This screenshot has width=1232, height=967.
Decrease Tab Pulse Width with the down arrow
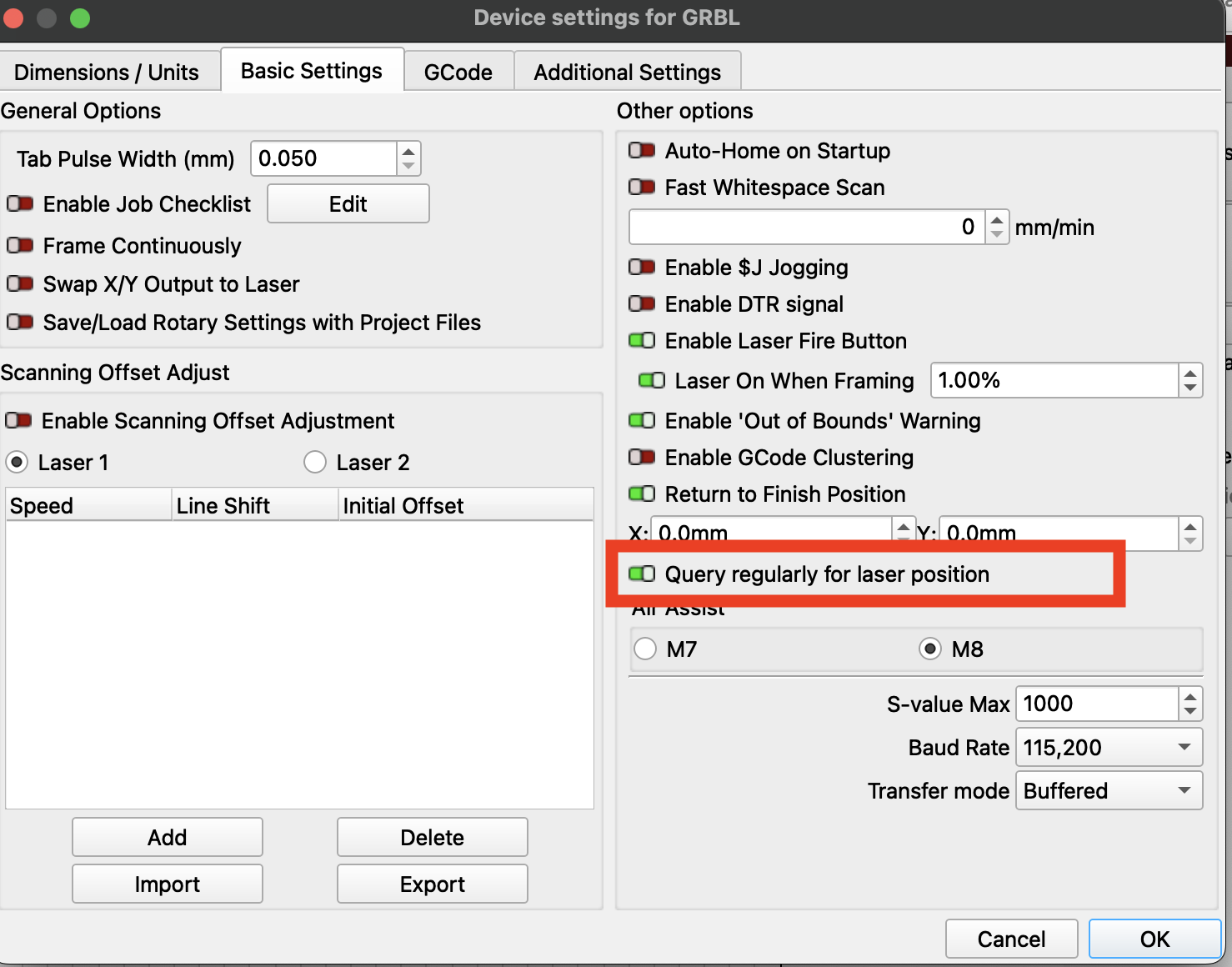tap(408, 166)
